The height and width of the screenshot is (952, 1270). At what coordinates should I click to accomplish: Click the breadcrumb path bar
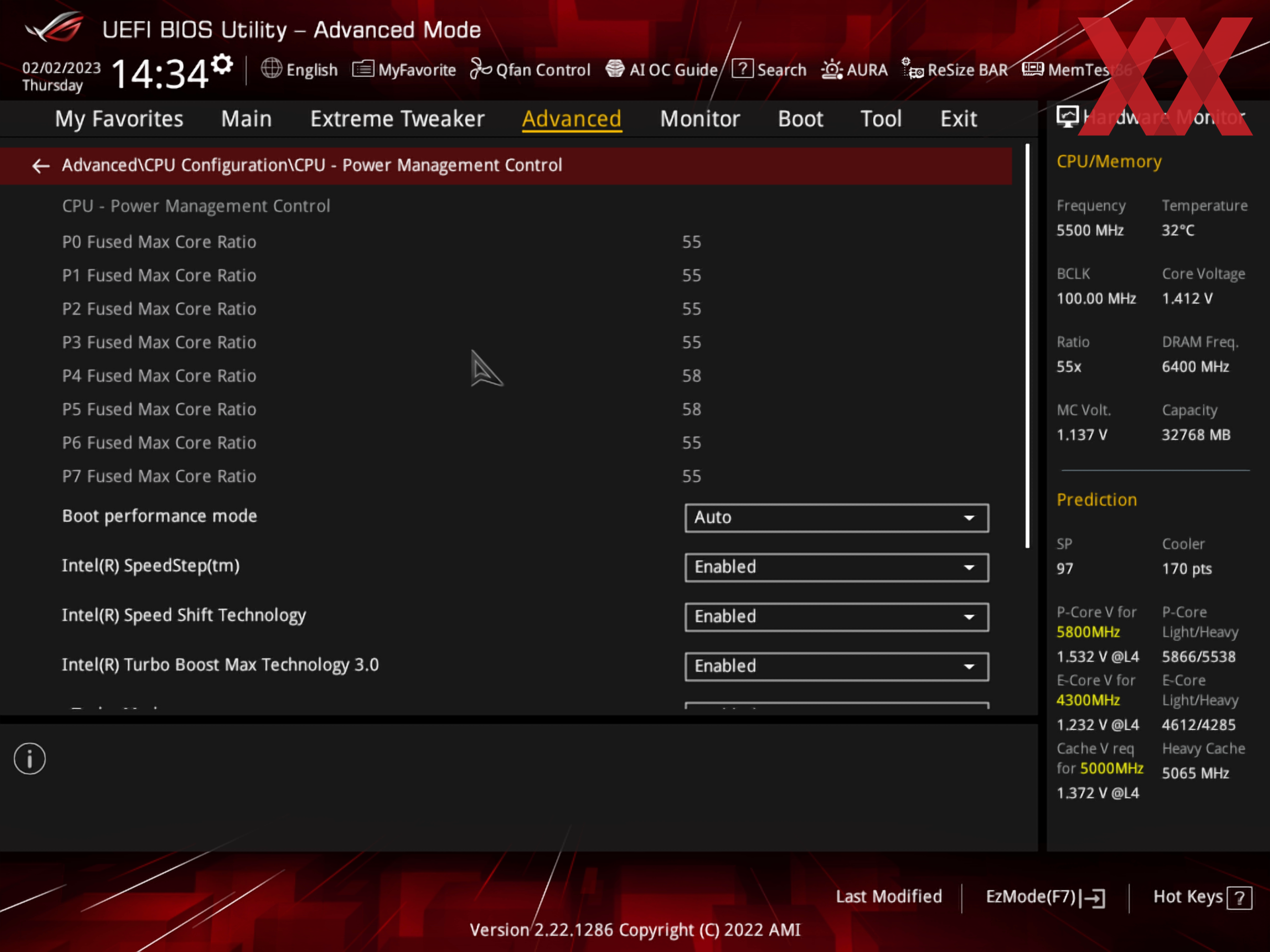(506, 165)
